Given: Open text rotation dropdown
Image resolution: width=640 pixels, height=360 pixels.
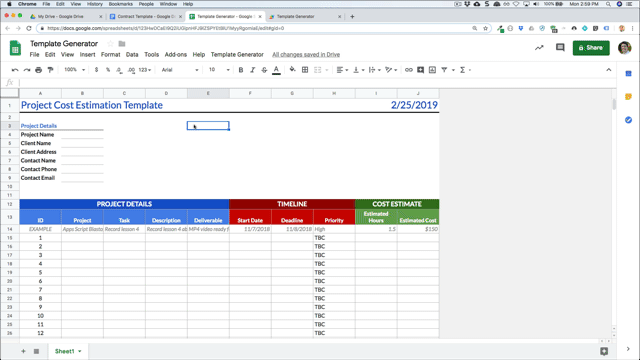Looking at the screenshot, I should click(391, 70).
